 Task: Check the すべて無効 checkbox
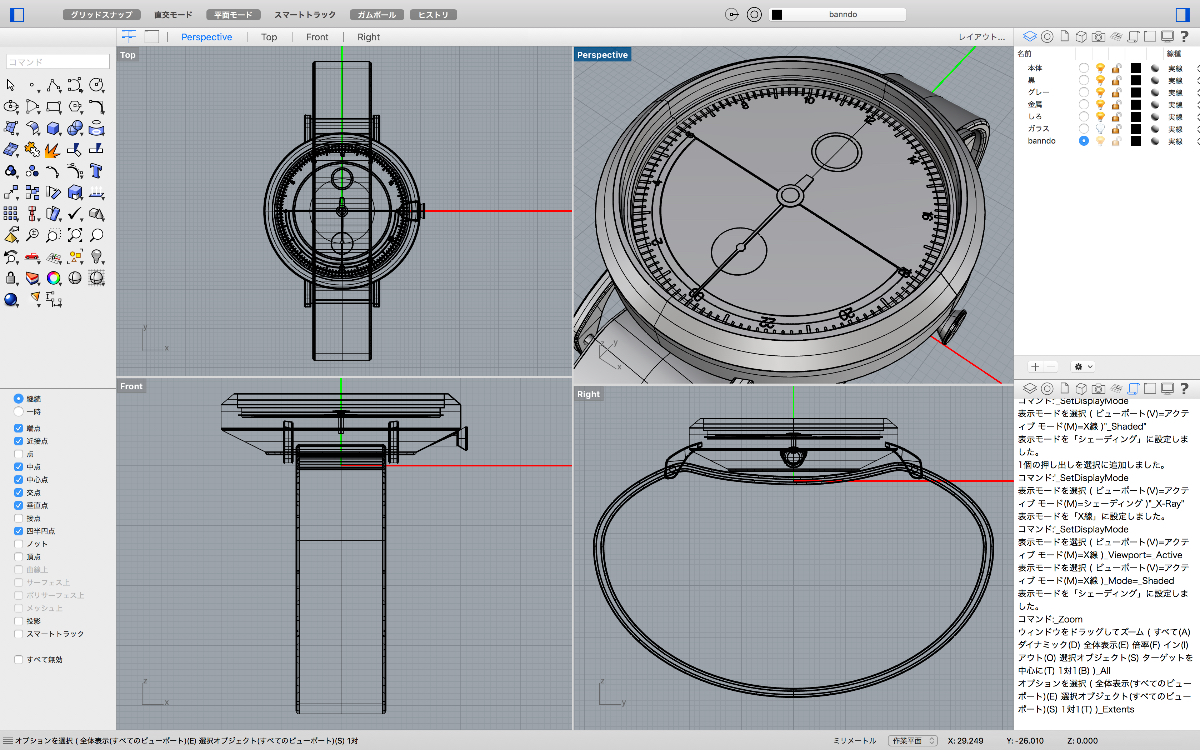(19, 660)
